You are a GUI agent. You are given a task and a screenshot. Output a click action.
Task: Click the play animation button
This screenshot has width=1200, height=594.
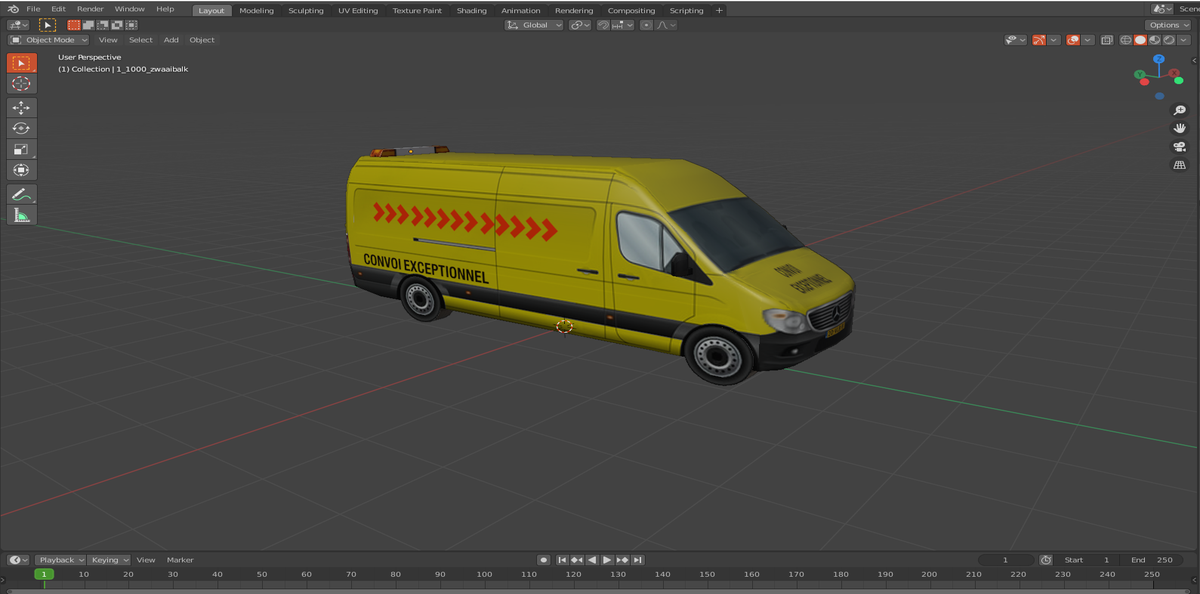tap(607, 560)
